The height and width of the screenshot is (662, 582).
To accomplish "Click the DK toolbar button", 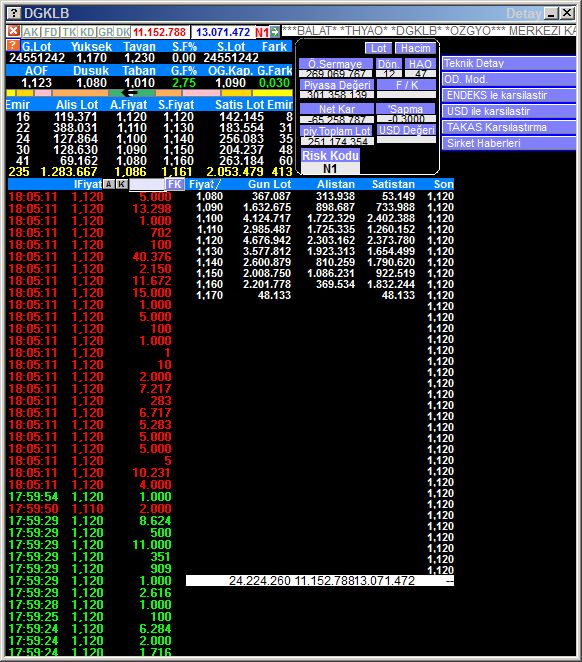I will pyautogui.click(x=123, y=32).
